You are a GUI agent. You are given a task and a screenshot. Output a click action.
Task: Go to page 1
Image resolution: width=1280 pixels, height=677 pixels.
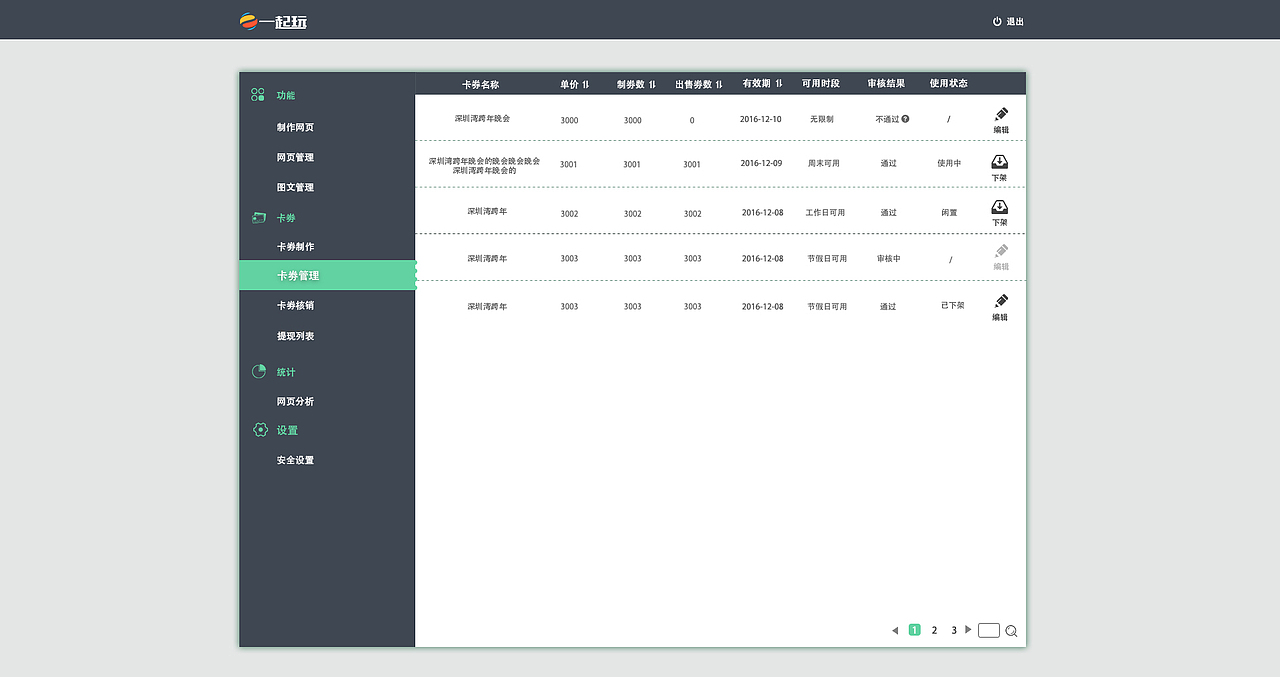(x=914, y=630)
